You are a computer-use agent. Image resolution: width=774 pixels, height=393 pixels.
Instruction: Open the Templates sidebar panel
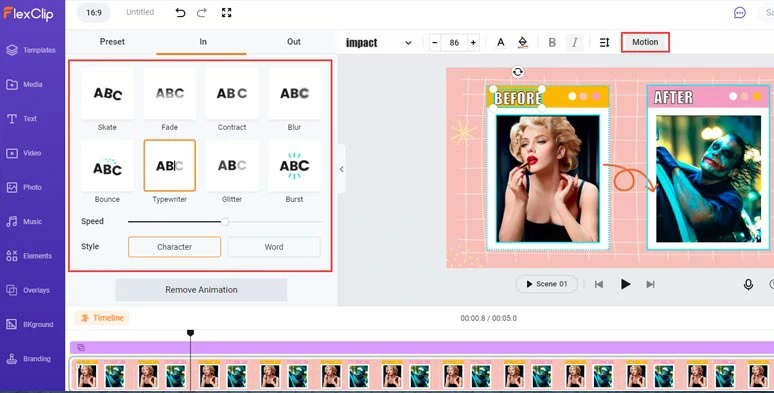tap(31, 50)
